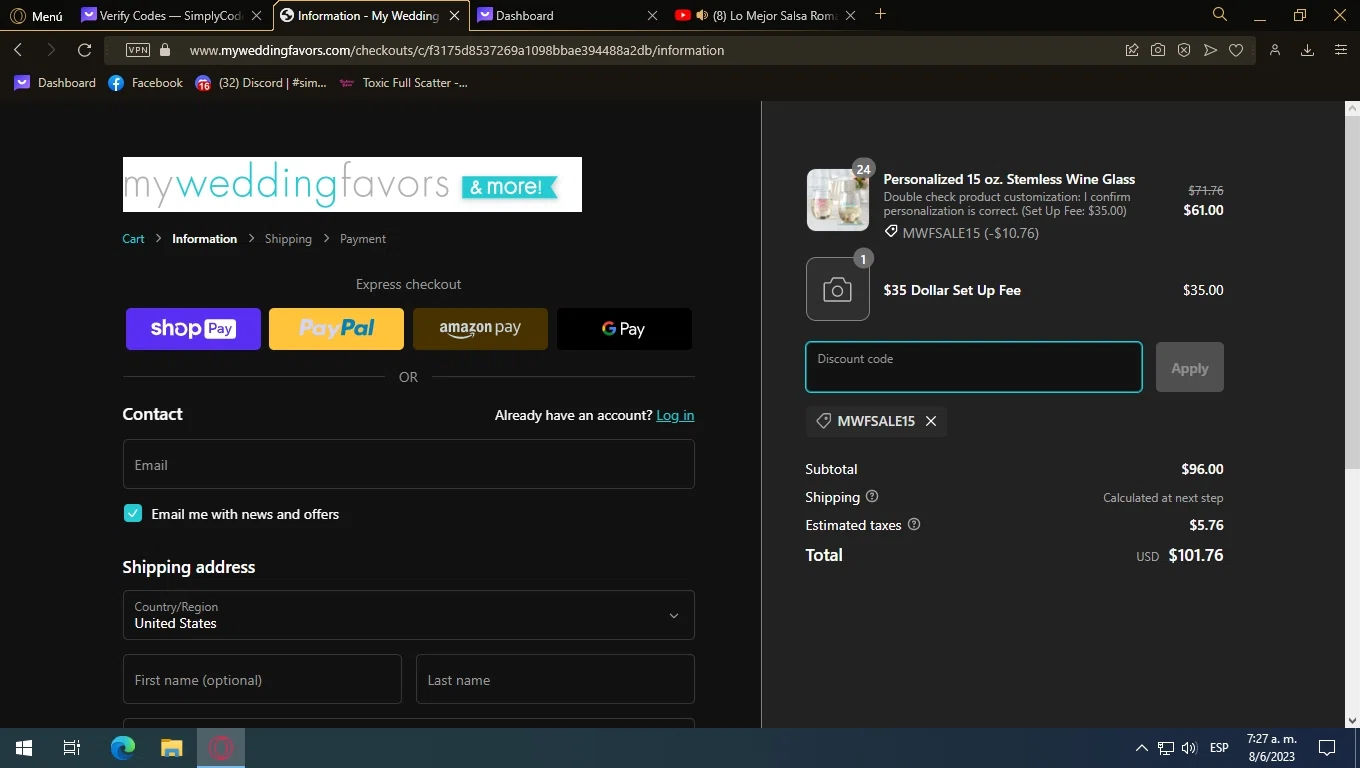
Task: Close the Lo Mejor Salsa tab
Action: (x=850, y=16)
